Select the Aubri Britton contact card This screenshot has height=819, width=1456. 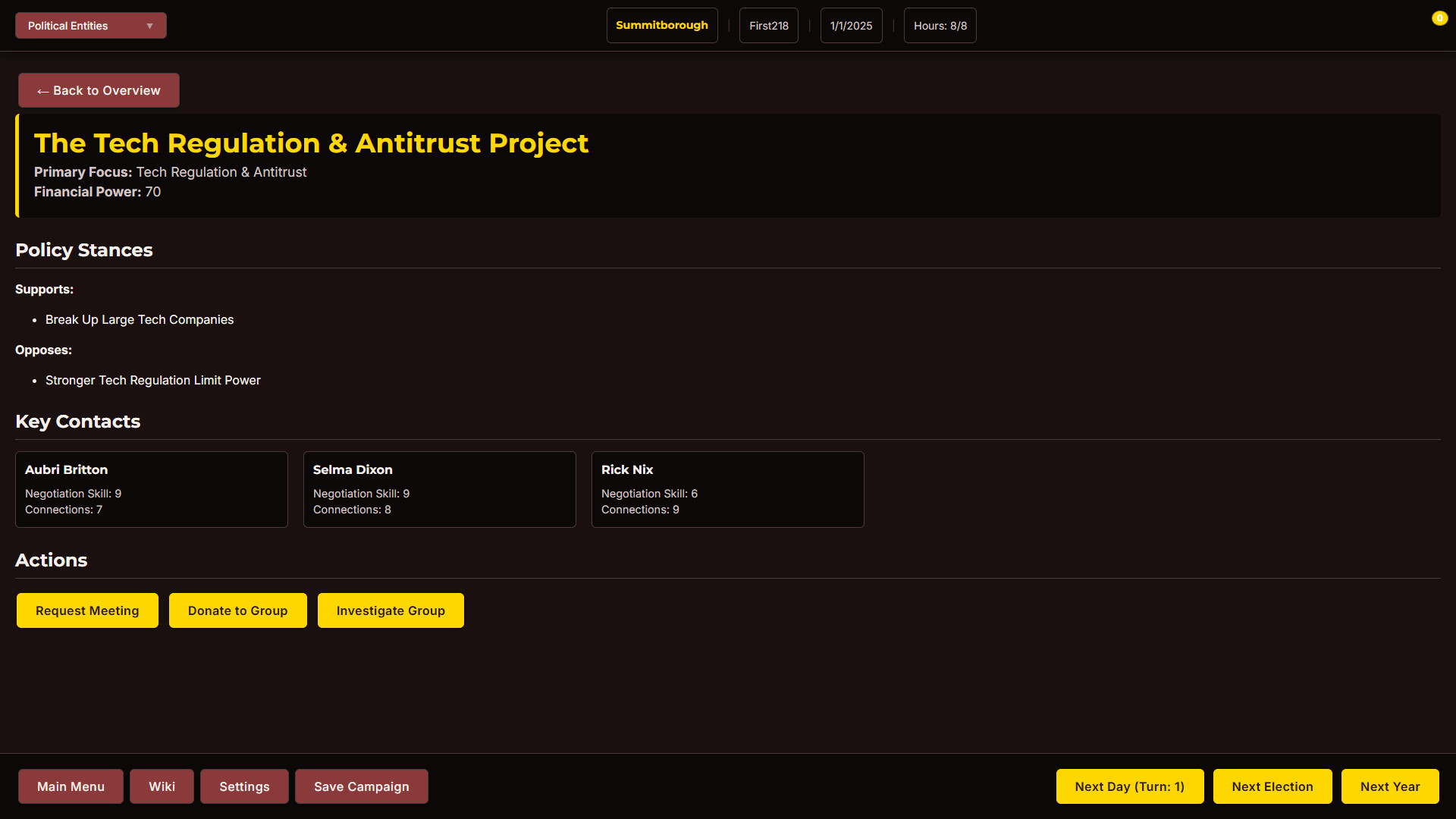pyautogui.click(x=152, y=489)
